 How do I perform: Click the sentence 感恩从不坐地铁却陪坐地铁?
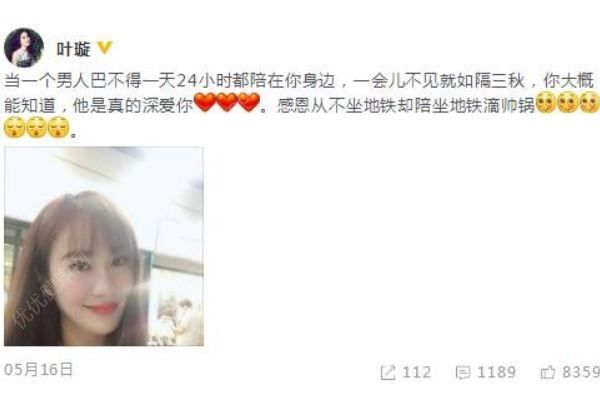(380, 106)
